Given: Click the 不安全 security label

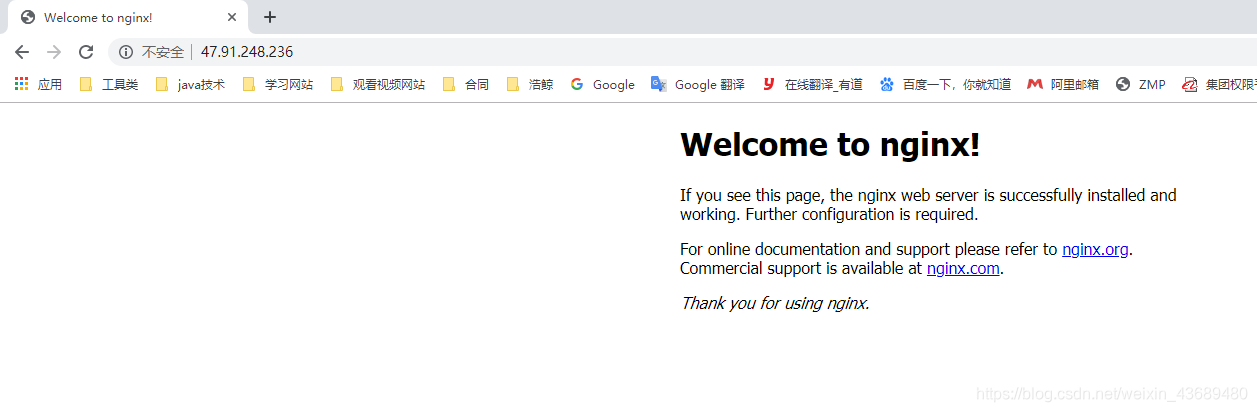Looking at the screenshot, I should coord(163,52).
